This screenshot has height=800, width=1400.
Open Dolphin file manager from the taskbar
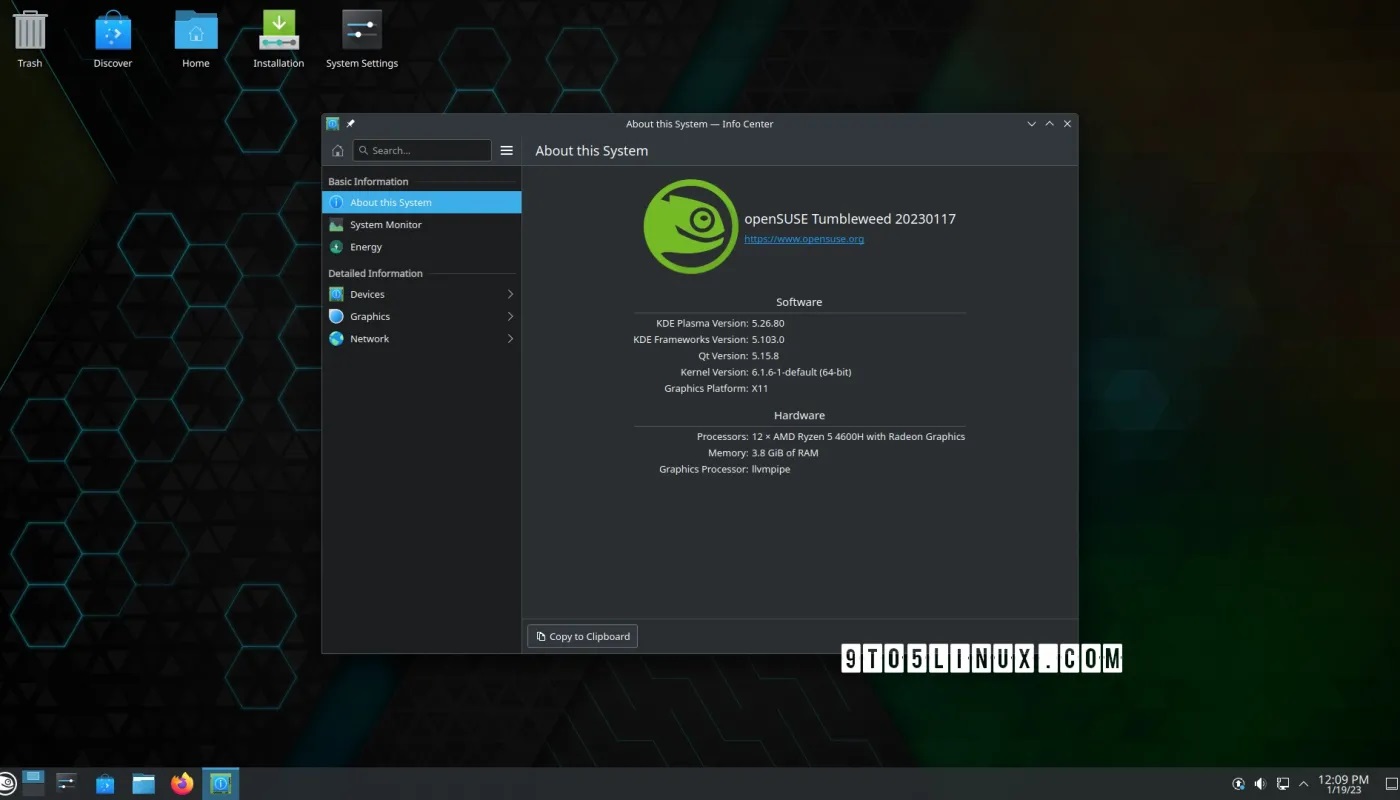[x=143, y=783]
